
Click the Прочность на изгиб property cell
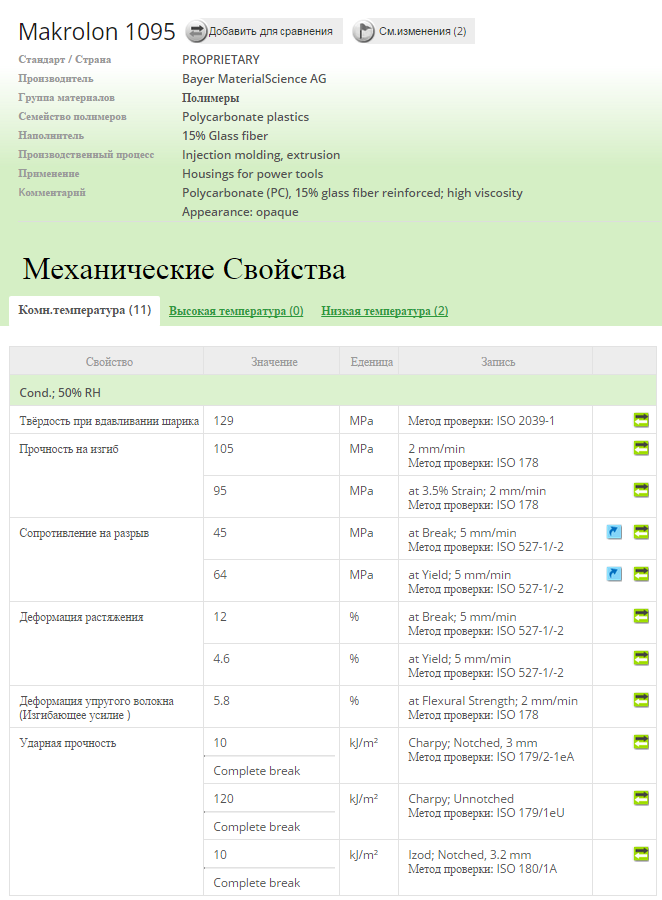(x=107, y=476)
